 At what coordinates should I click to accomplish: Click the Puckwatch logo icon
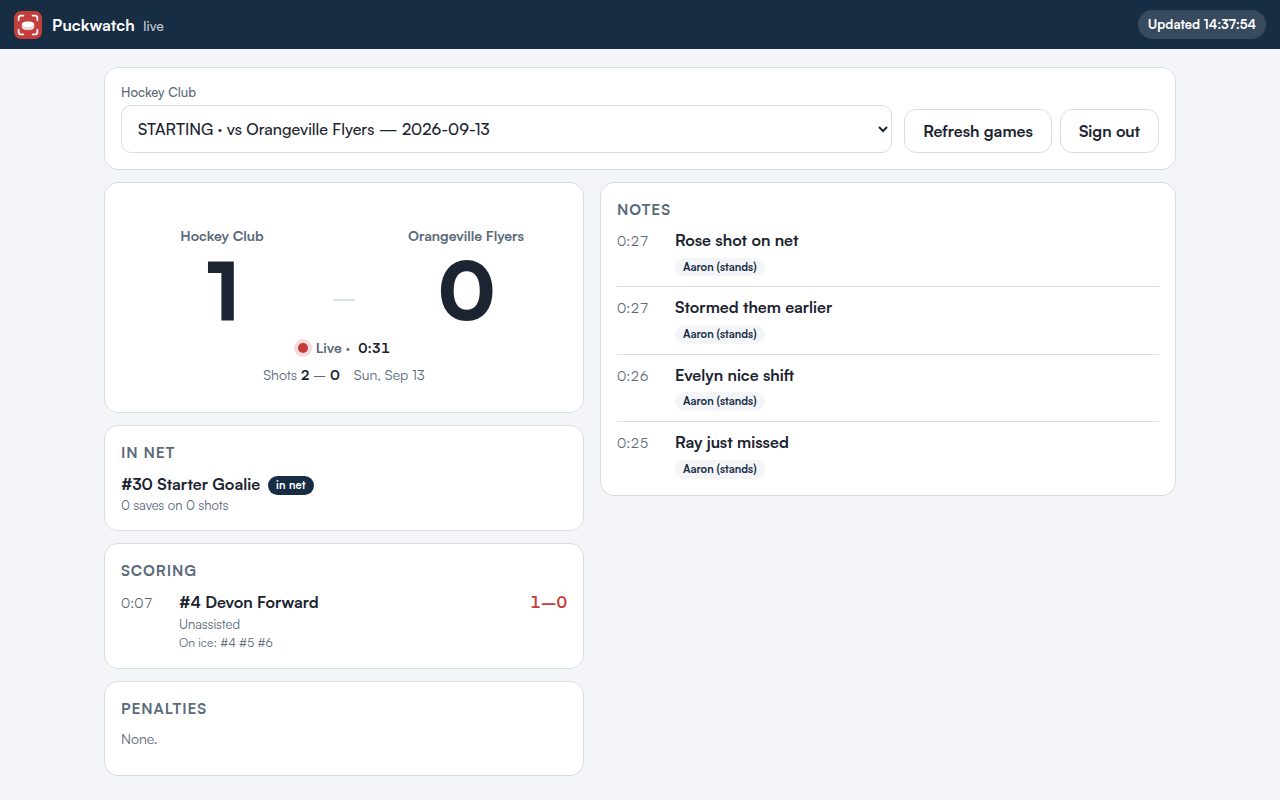[x=28, y=25]
